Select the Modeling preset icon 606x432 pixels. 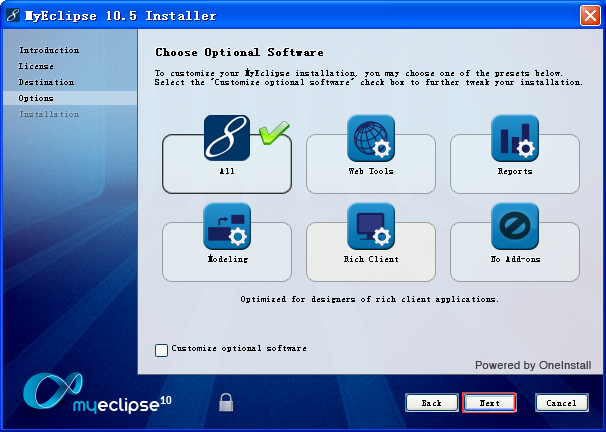click(x=227, y=226)
